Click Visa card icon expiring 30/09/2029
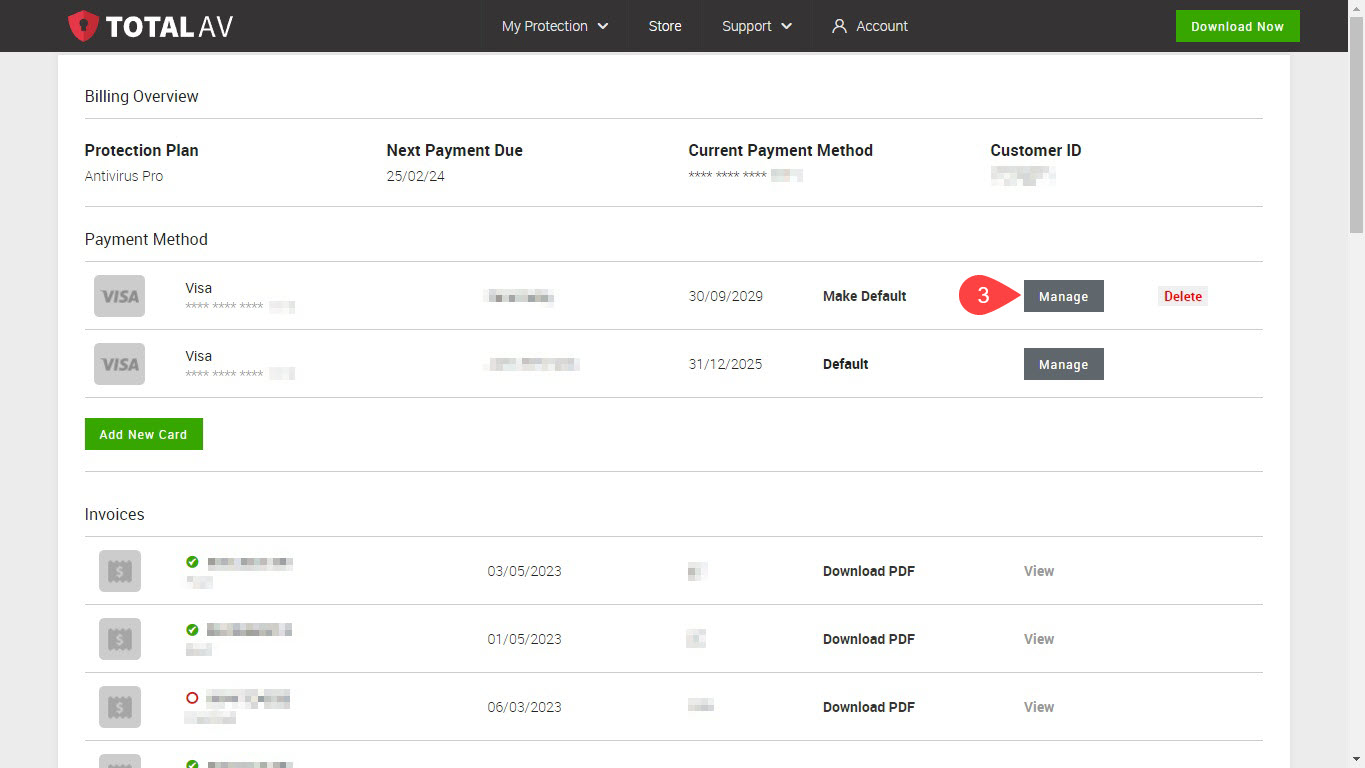 coord(119,296)
